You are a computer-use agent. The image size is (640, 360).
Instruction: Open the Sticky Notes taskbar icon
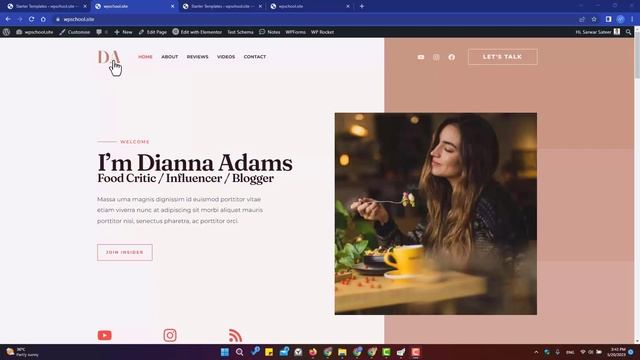[269, 352]
